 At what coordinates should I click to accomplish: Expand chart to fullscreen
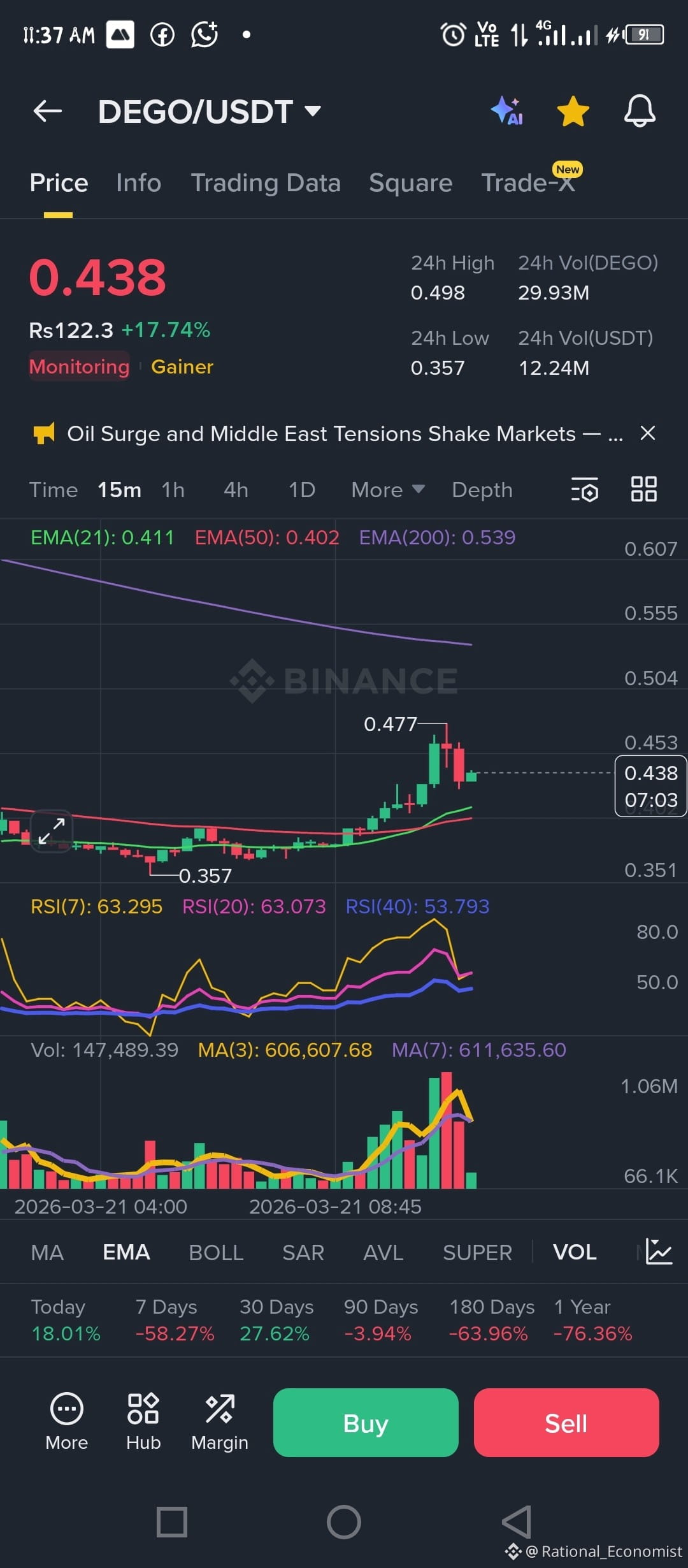52,831
